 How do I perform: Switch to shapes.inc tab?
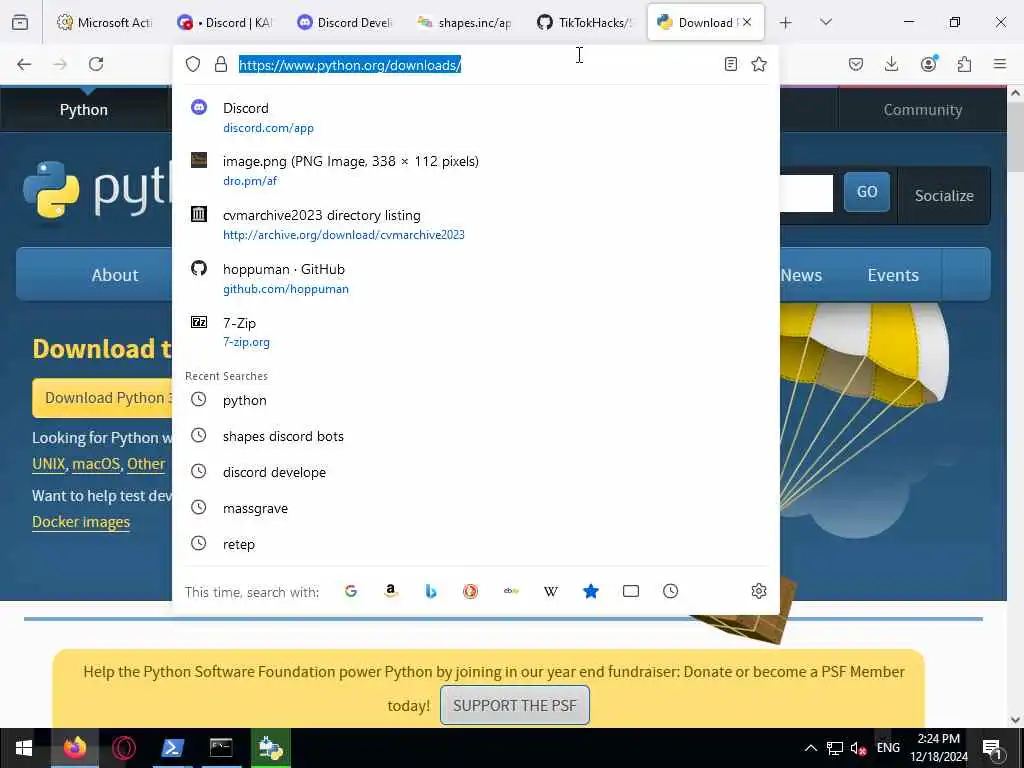point(464,22)
